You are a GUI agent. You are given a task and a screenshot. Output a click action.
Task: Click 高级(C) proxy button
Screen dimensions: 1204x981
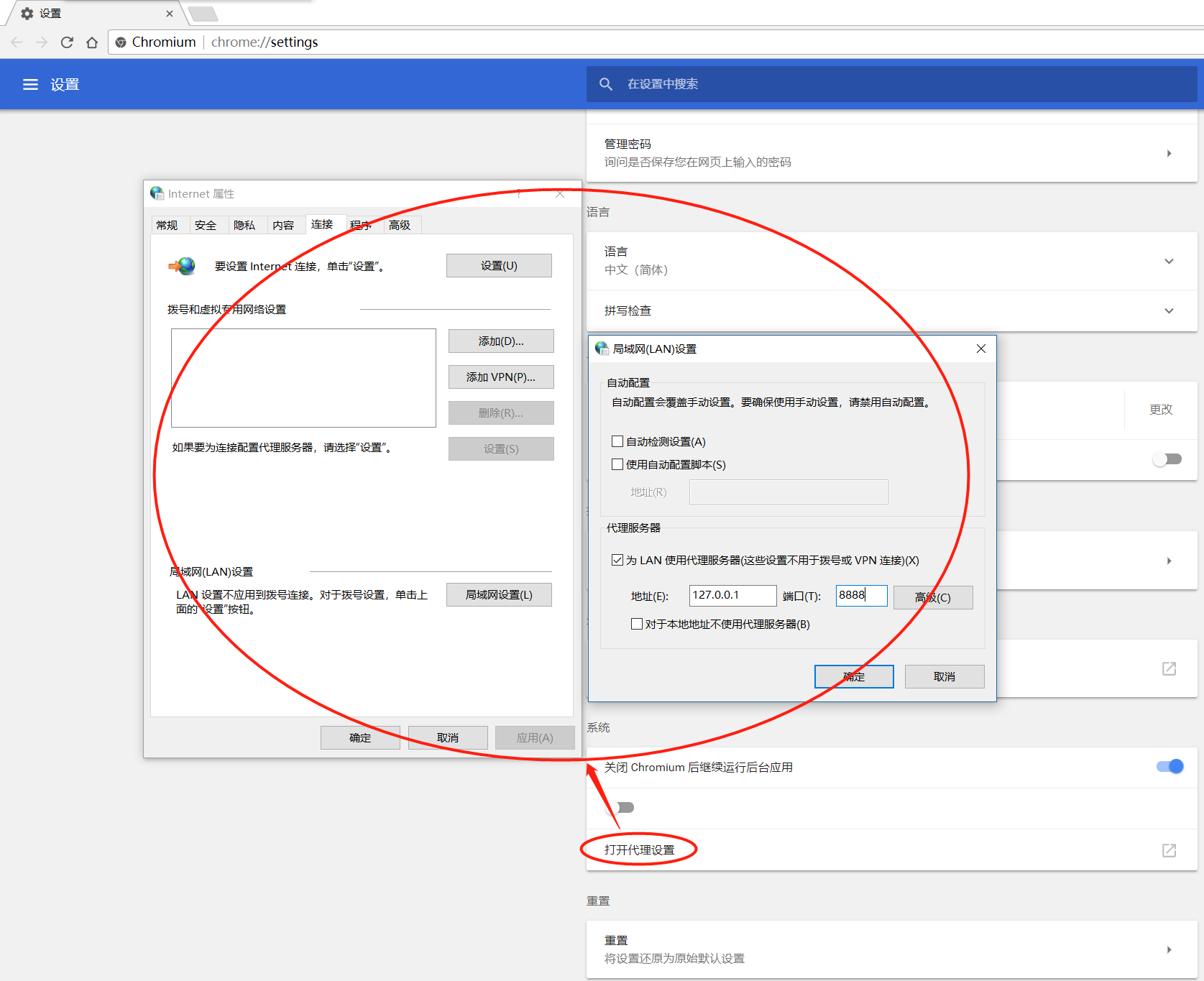pyautogui.click(x=933, y=597)
